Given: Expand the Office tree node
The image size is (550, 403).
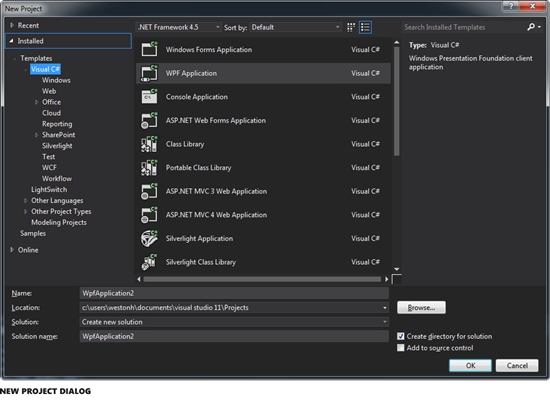Looking at the screenshot, I should coord(36,102).
